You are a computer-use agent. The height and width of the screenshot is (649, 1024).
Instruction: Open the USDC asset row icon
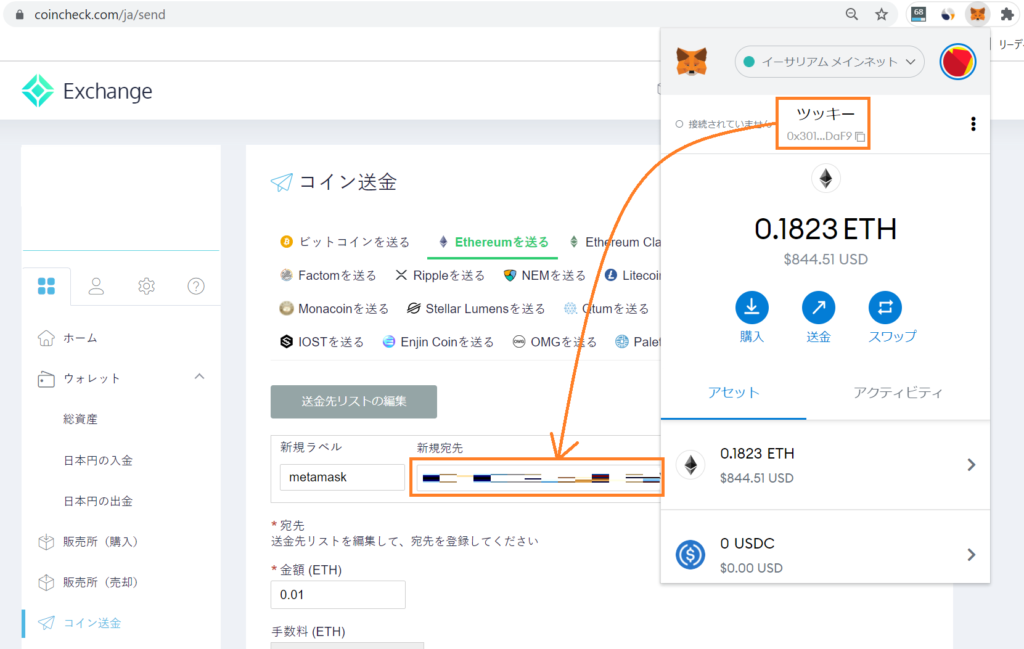(690, 555)
